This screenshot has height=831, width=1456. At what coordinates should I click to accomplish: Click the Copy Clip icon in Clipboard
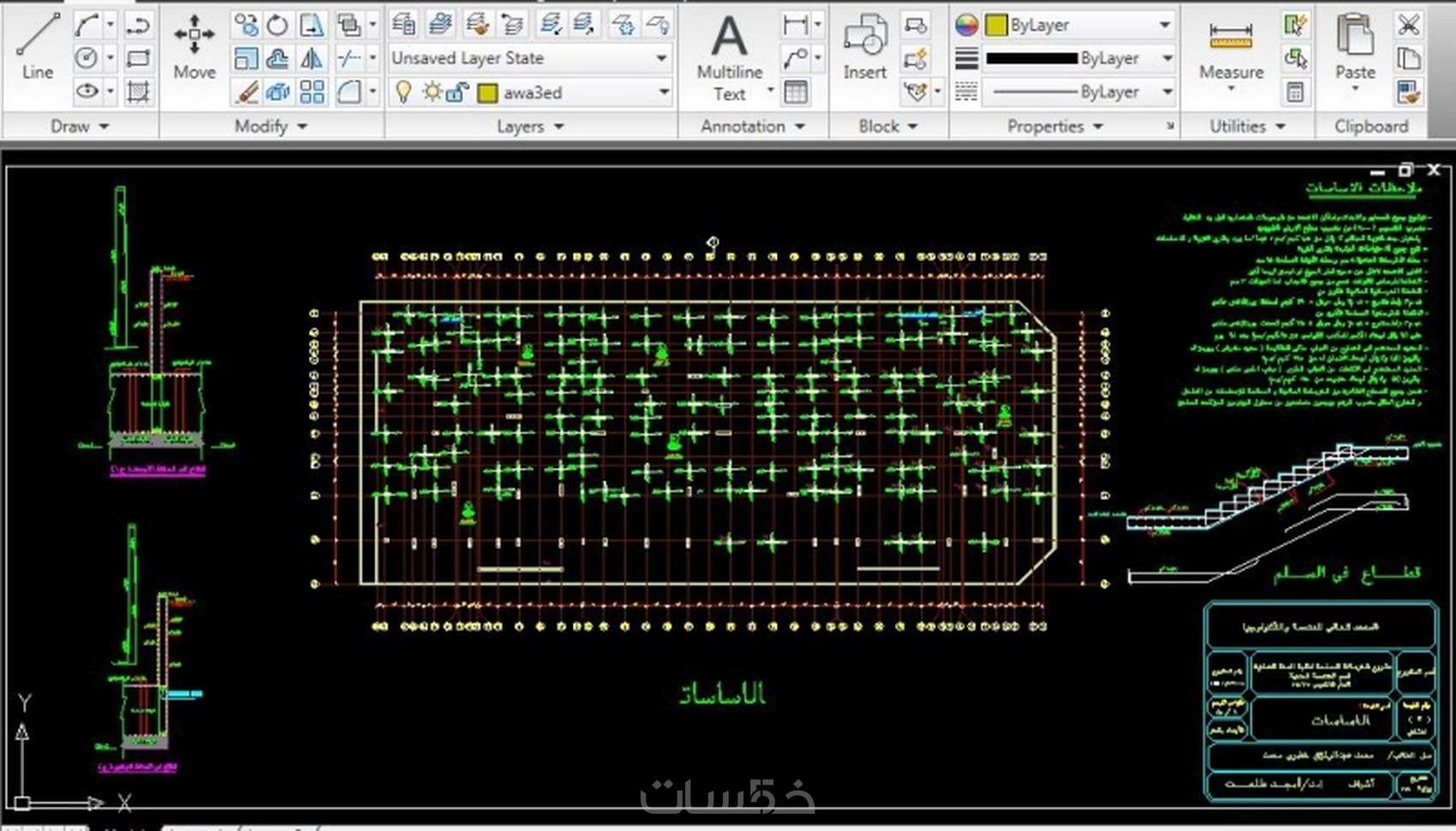(1408, 58)
